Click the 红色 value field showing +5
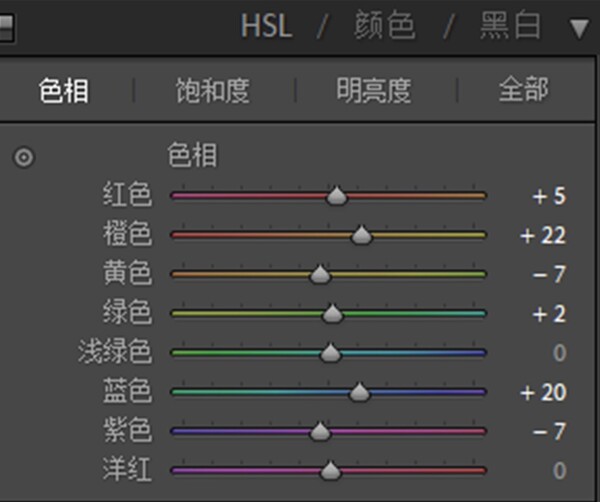The width and height of the screenshot is (600, 502). 549,196
